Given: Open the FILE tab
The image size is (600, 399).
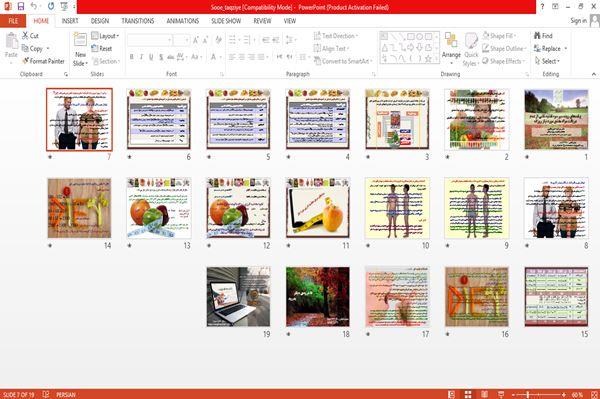Looking at the screenshot, I should [13, 21].
